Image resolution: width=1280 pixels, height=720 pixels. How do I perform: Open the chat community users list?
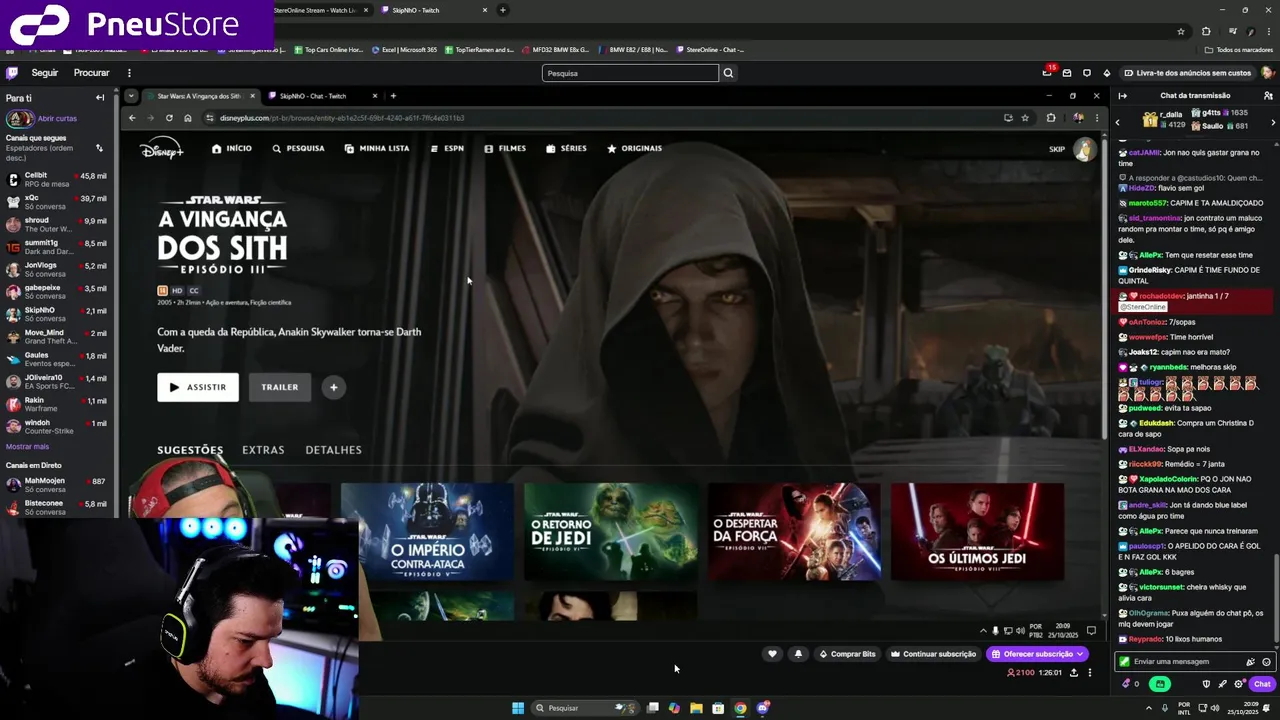tap(1266, 96)
